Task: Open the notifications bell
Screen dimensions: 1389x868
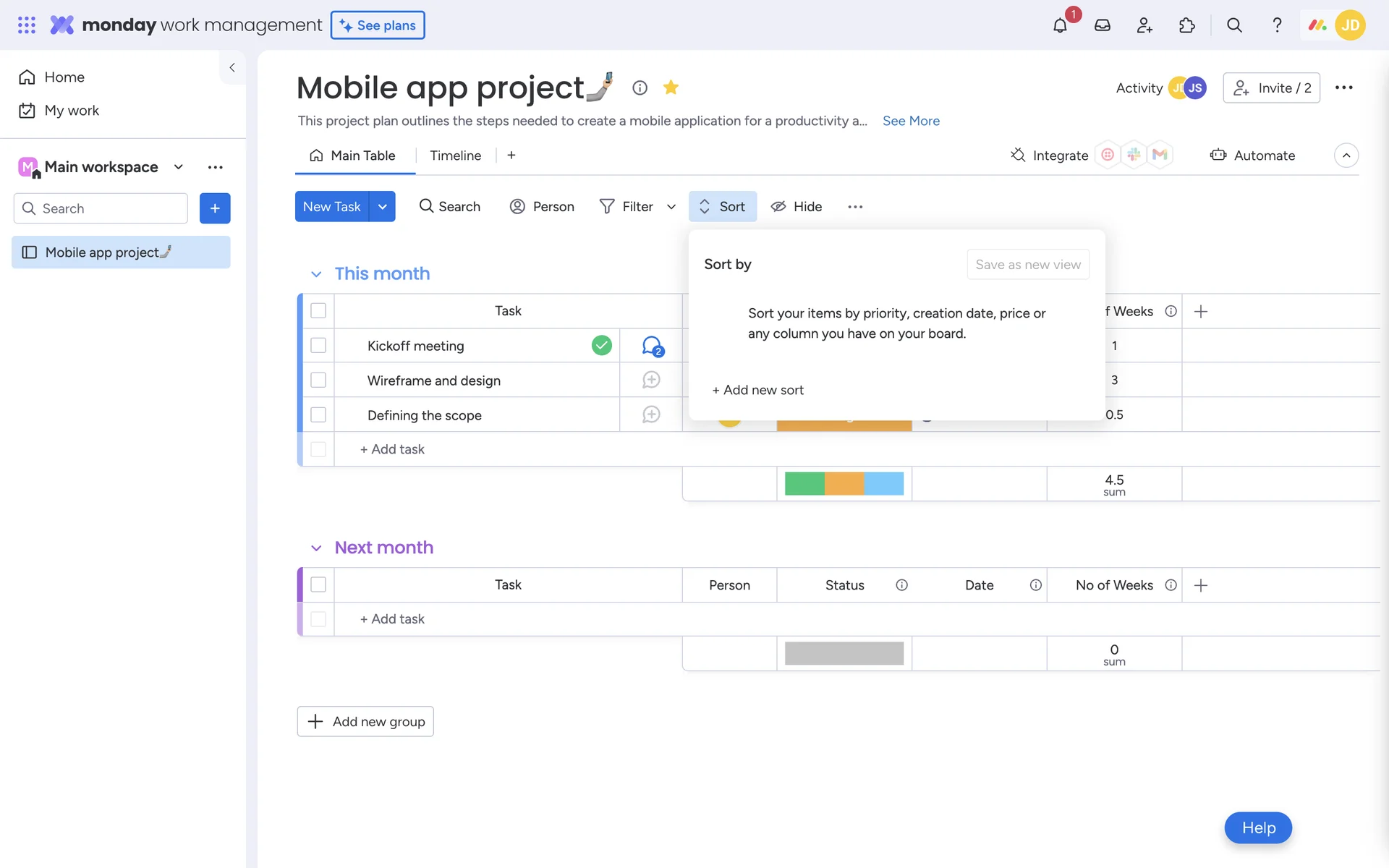Action: (1060, 25)
